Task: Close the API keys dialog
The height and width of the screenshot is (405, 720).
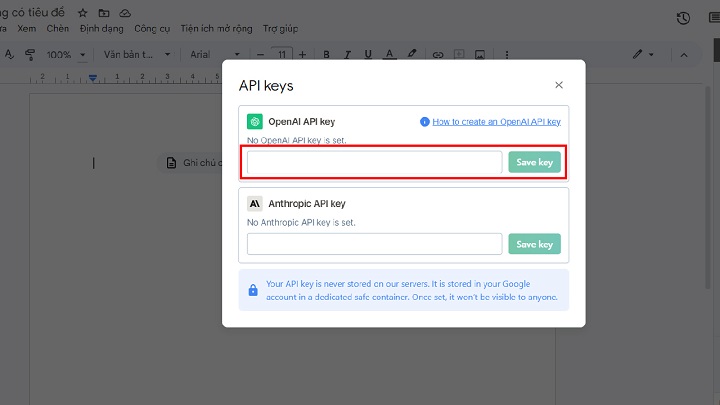Action: coord(559,85)
